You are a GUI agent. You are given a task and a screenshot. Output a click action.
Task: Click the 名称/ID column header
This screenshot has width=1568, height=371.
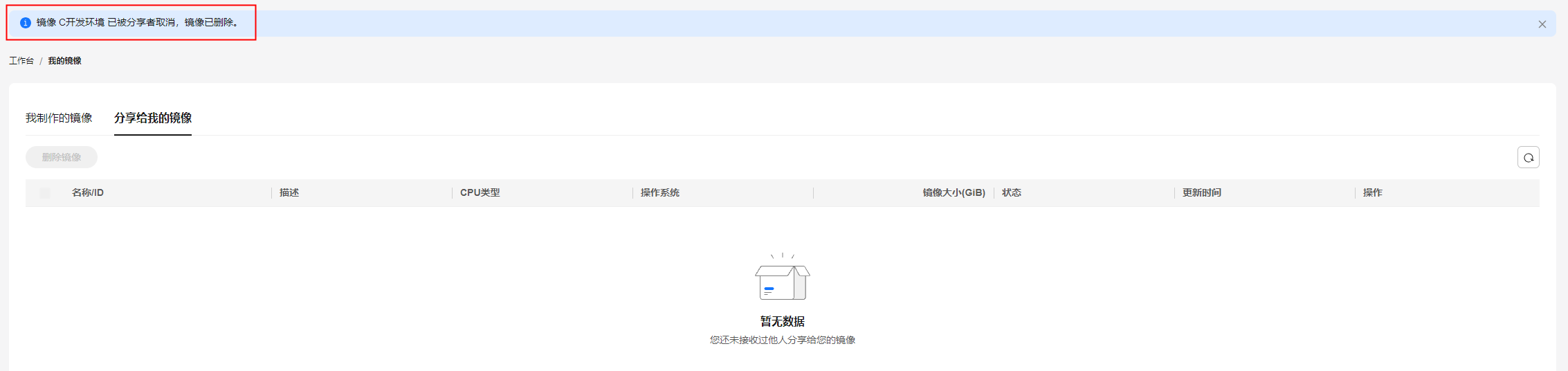click(x=88, y=192)
